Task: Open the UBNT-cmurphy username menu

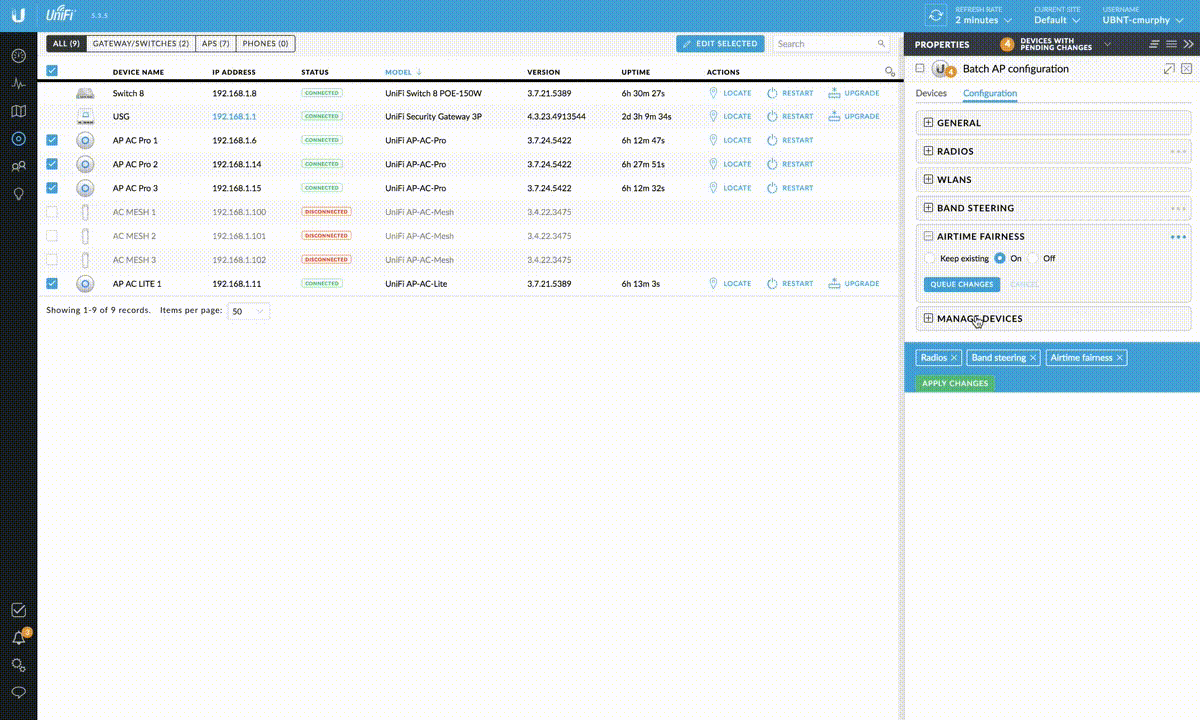Action: point(1144,20)
